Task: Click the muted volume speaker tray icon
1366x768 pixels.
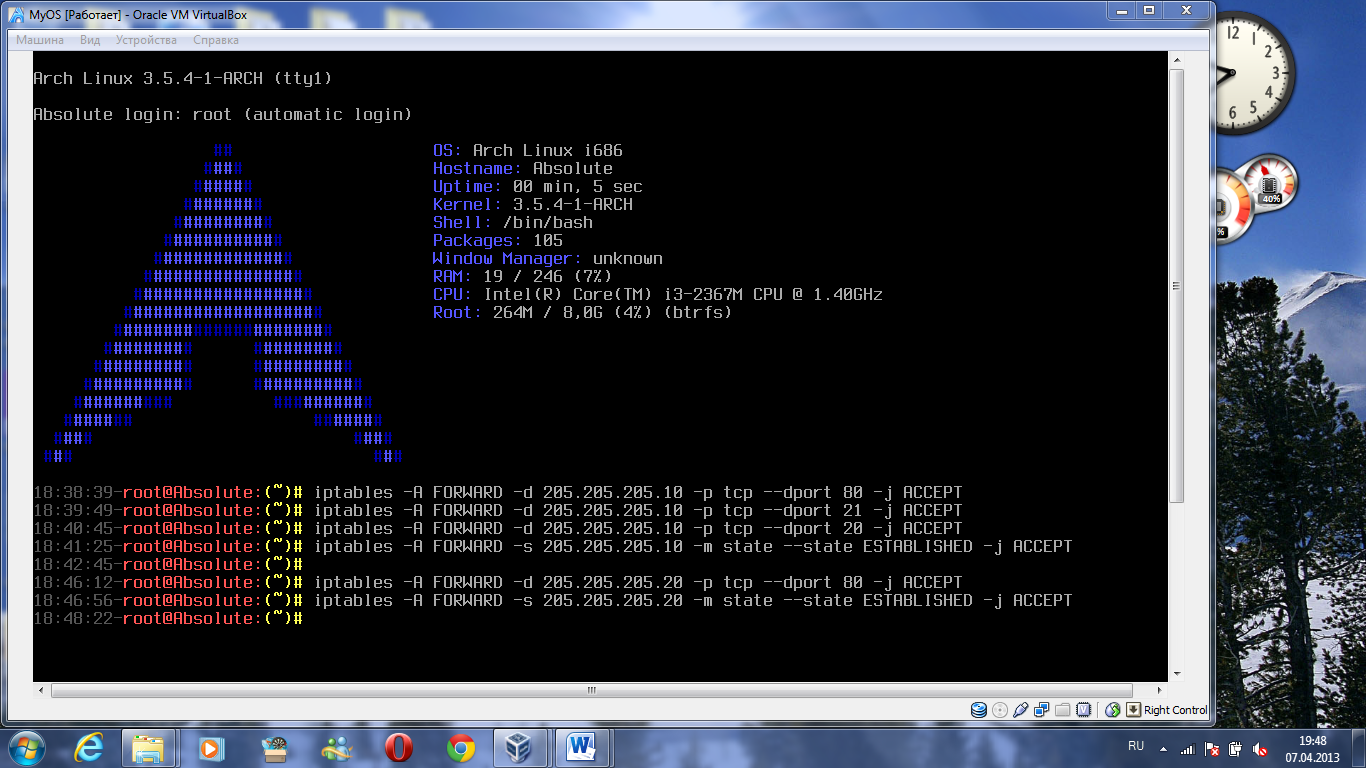Action: (x=1261, y=748)
